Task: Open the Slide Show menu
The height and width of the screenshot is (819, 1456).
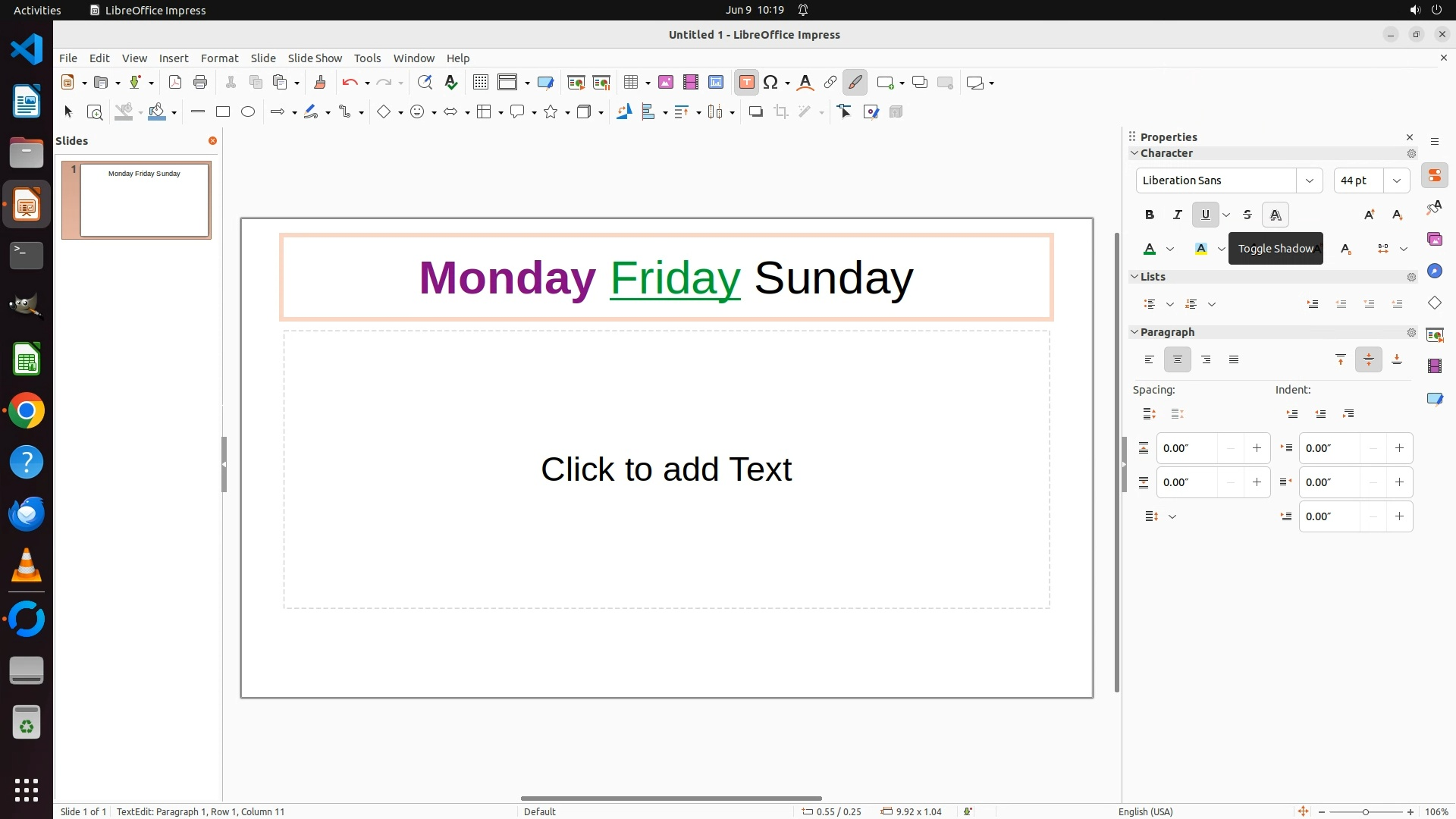Action: (315, 58)
